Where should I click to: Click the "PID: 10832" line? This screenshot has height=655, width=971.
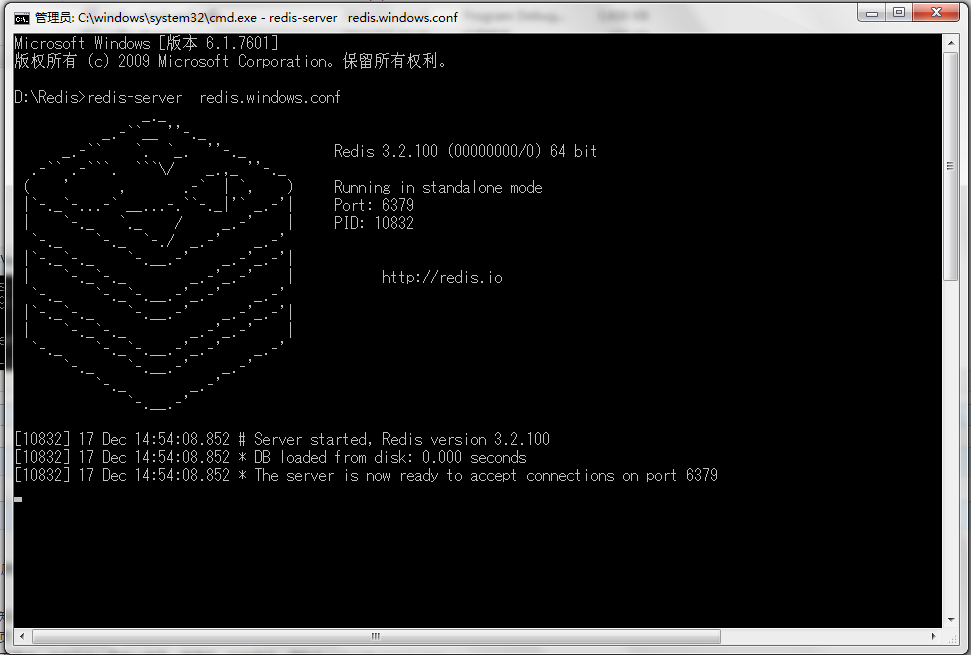[373, 223]
